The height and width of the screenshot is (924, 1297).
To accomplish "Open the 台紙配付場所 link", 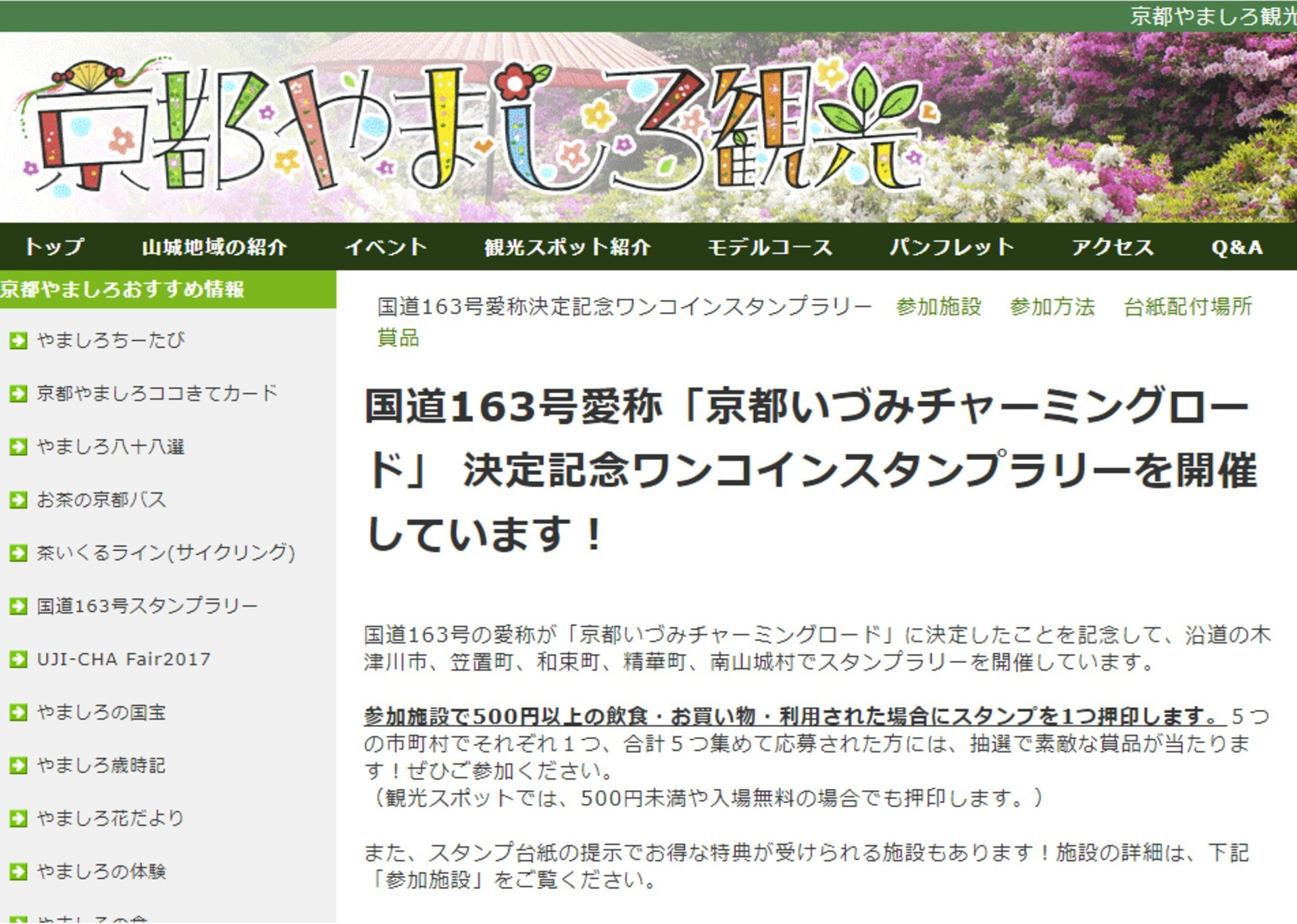I will pos(1187,307).
